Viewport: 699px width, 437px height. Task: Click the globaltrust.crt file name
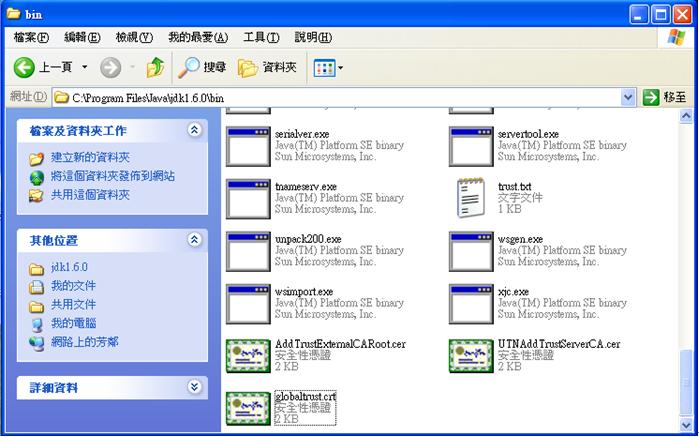305,396
